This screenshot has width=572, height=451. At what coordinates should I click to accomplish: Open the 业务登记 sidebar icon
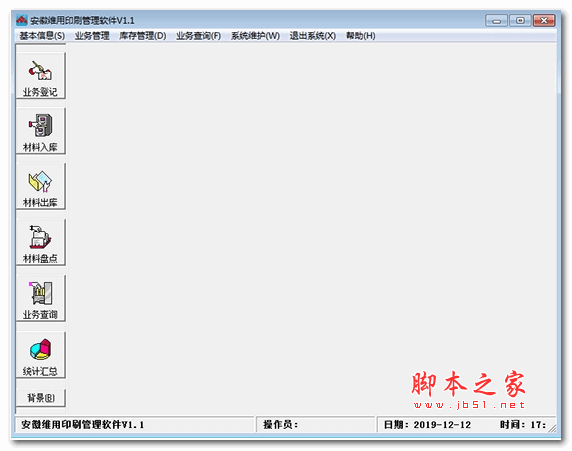point(40,75)
